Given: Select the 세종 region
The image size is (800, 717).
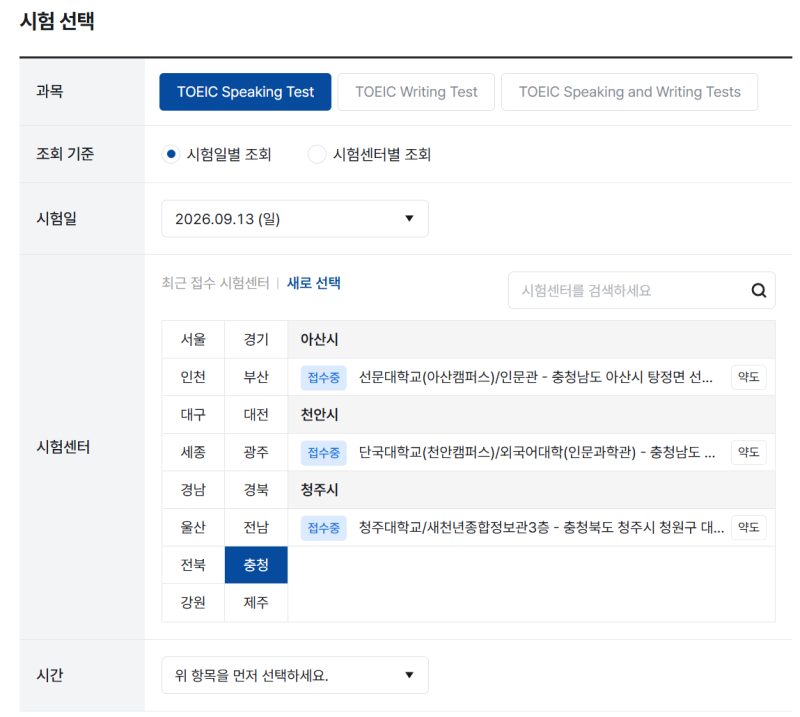Looking at the screenshot, I should tap(193, 452).
